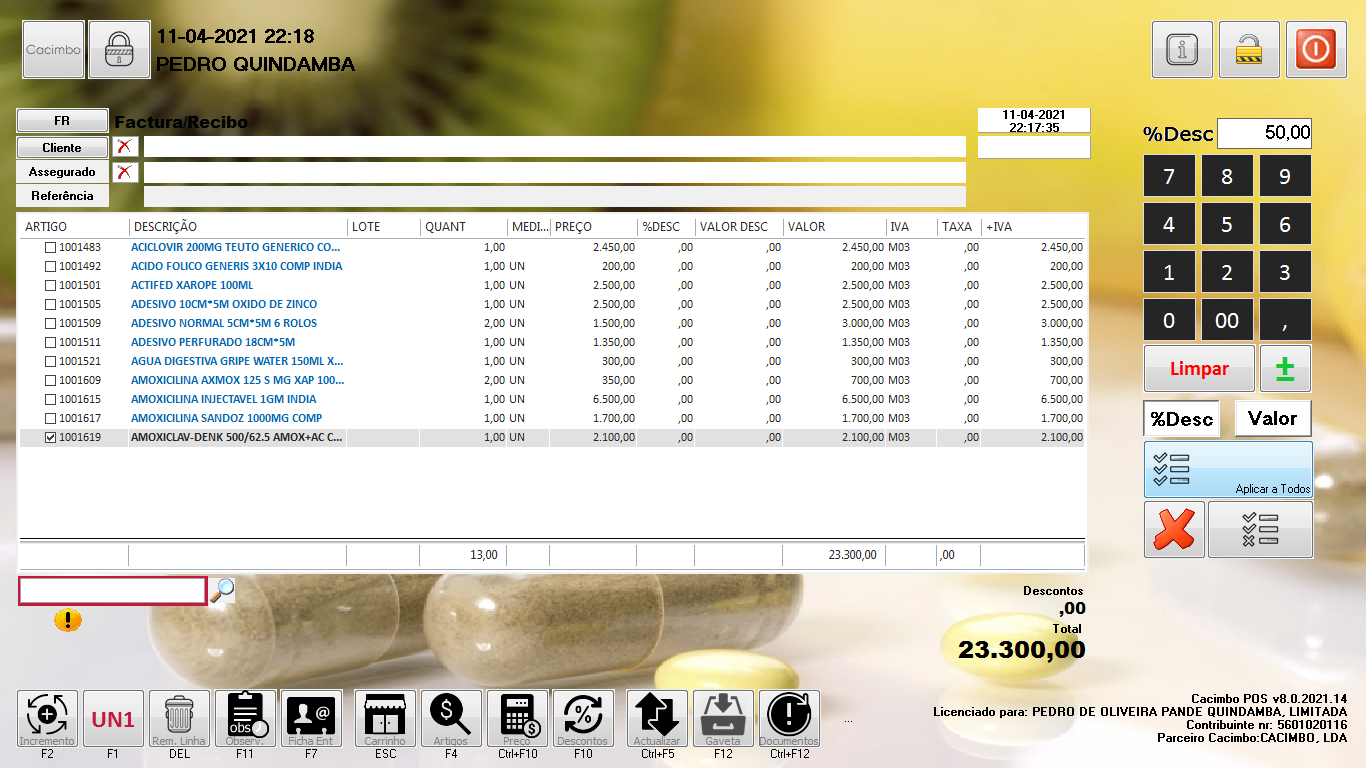Open the Artigos search icon
Image resolution: width=1366 pixels, height=768 pixels.
(451, 718)
